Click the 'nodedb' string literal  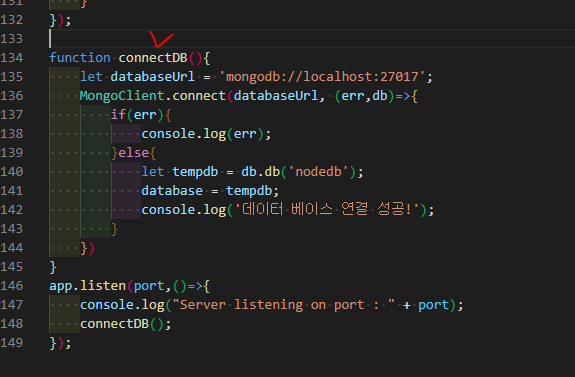[x=318, y=172]
